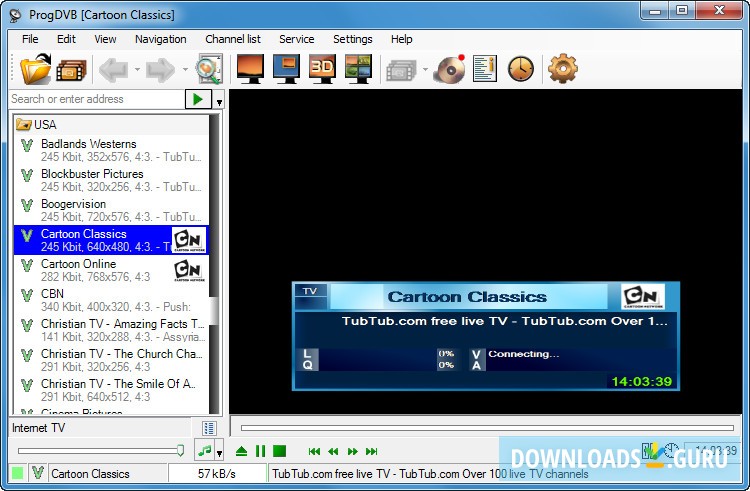Expand the address bar dropdown arrow
The width and height of the screenshot is (750, 491).
[219, 101]
